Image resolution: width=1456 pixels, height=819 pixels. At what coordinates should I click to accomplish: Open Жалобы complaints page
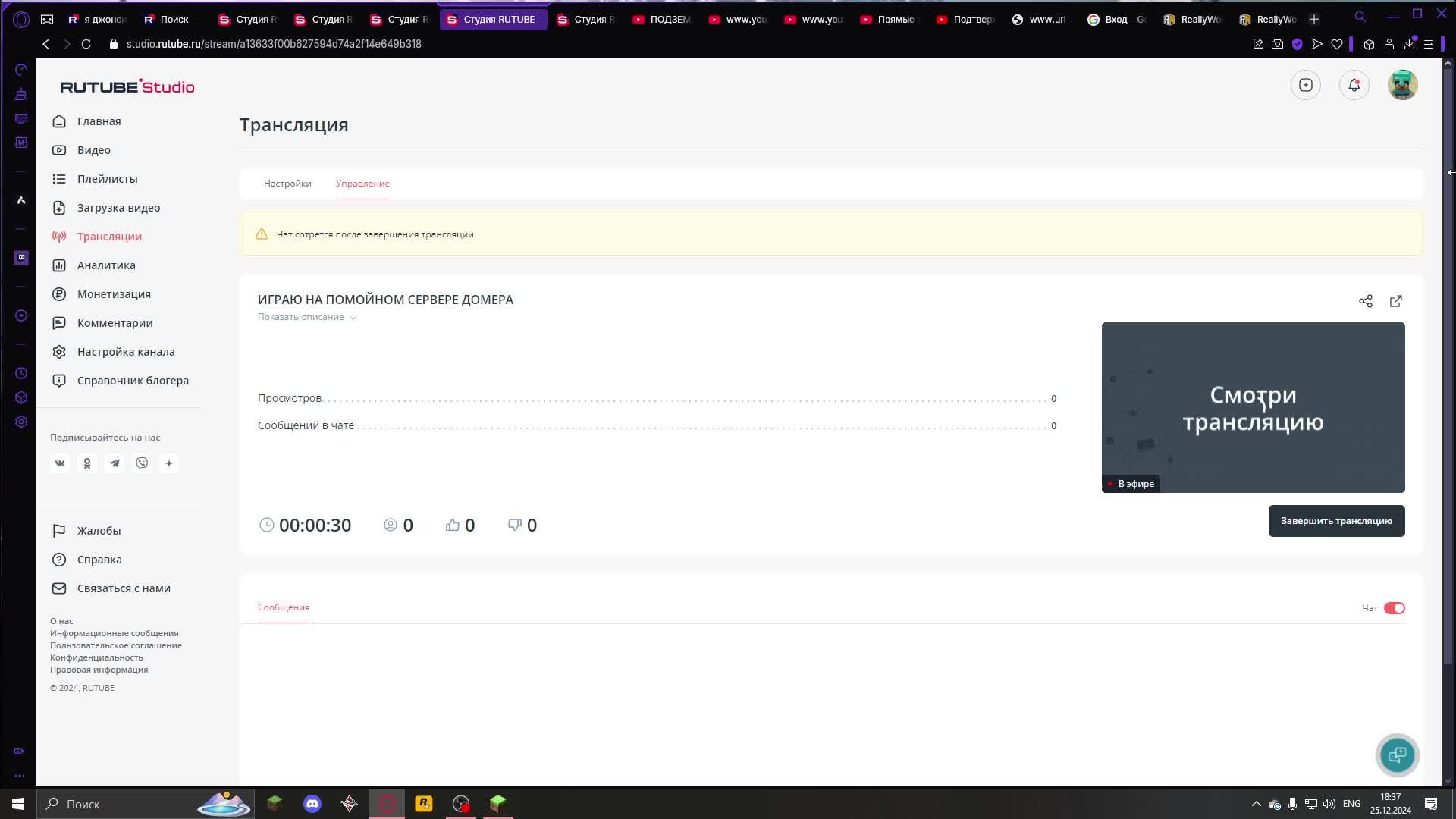(x=86, y=531)
